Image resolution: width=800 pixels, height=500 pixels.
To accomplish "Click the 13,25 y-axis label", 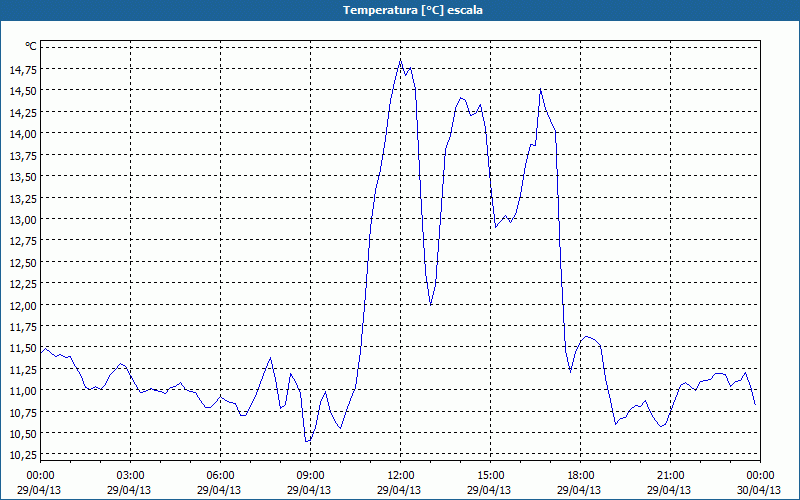I will (22, 198).
